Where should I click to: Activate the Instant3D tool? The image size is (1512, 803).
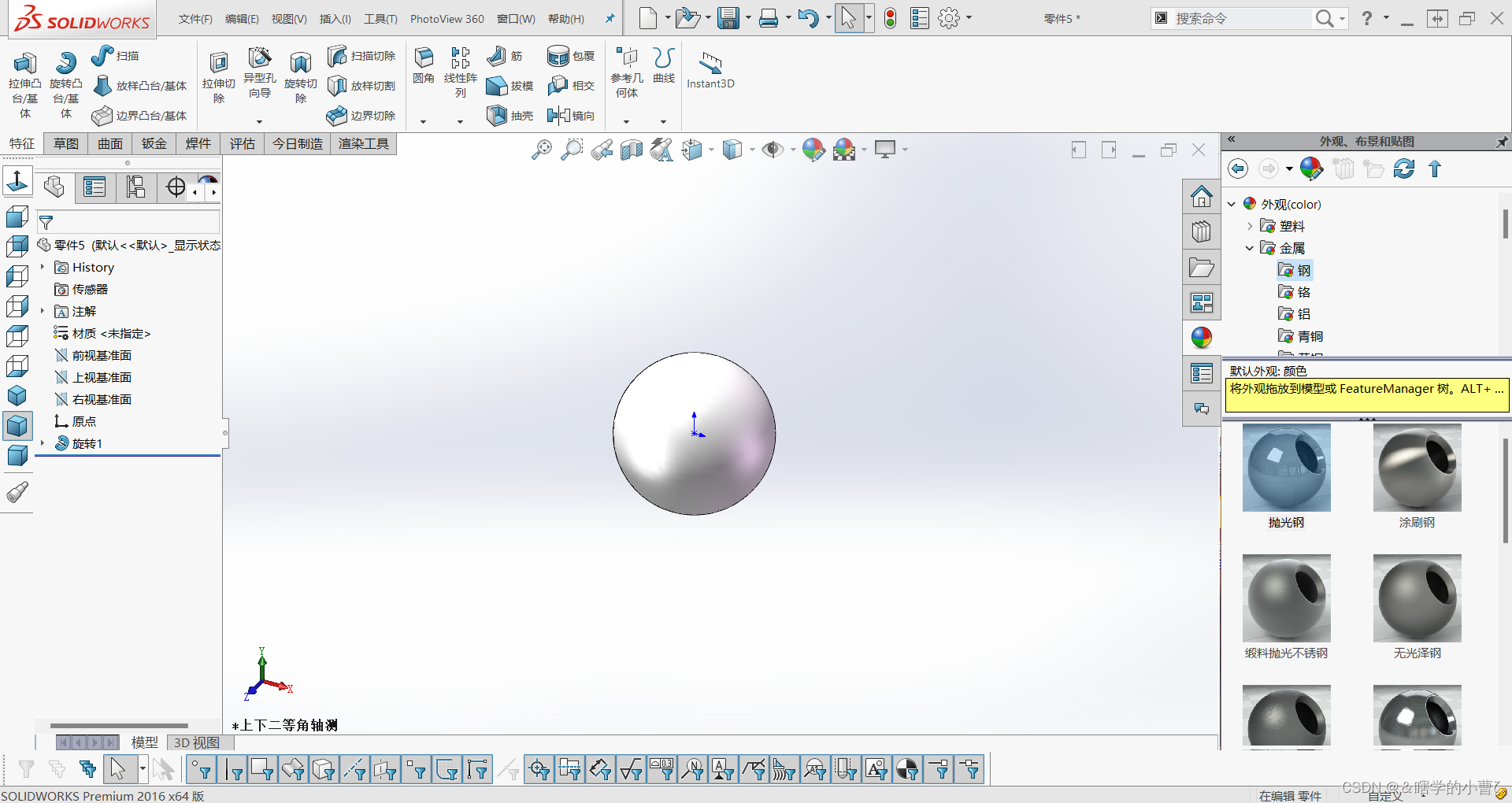(710, 70)
